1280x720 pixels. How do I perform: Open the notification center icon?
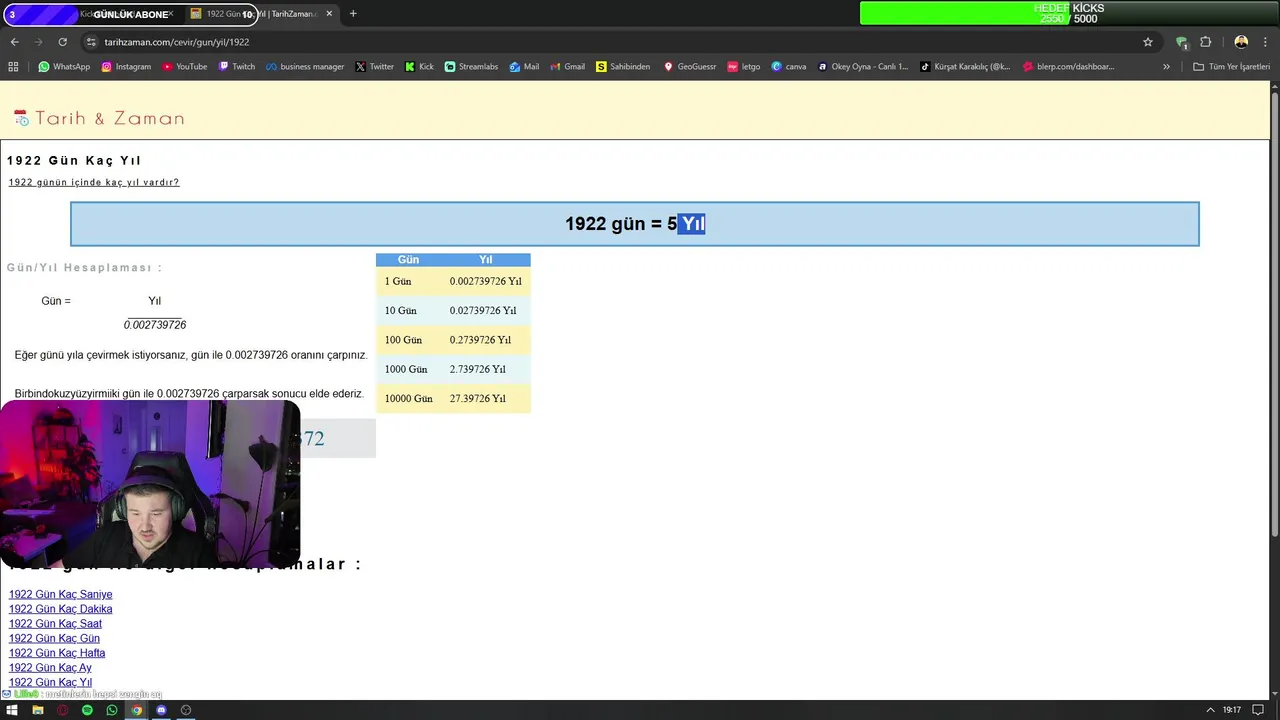[1258, 710]
